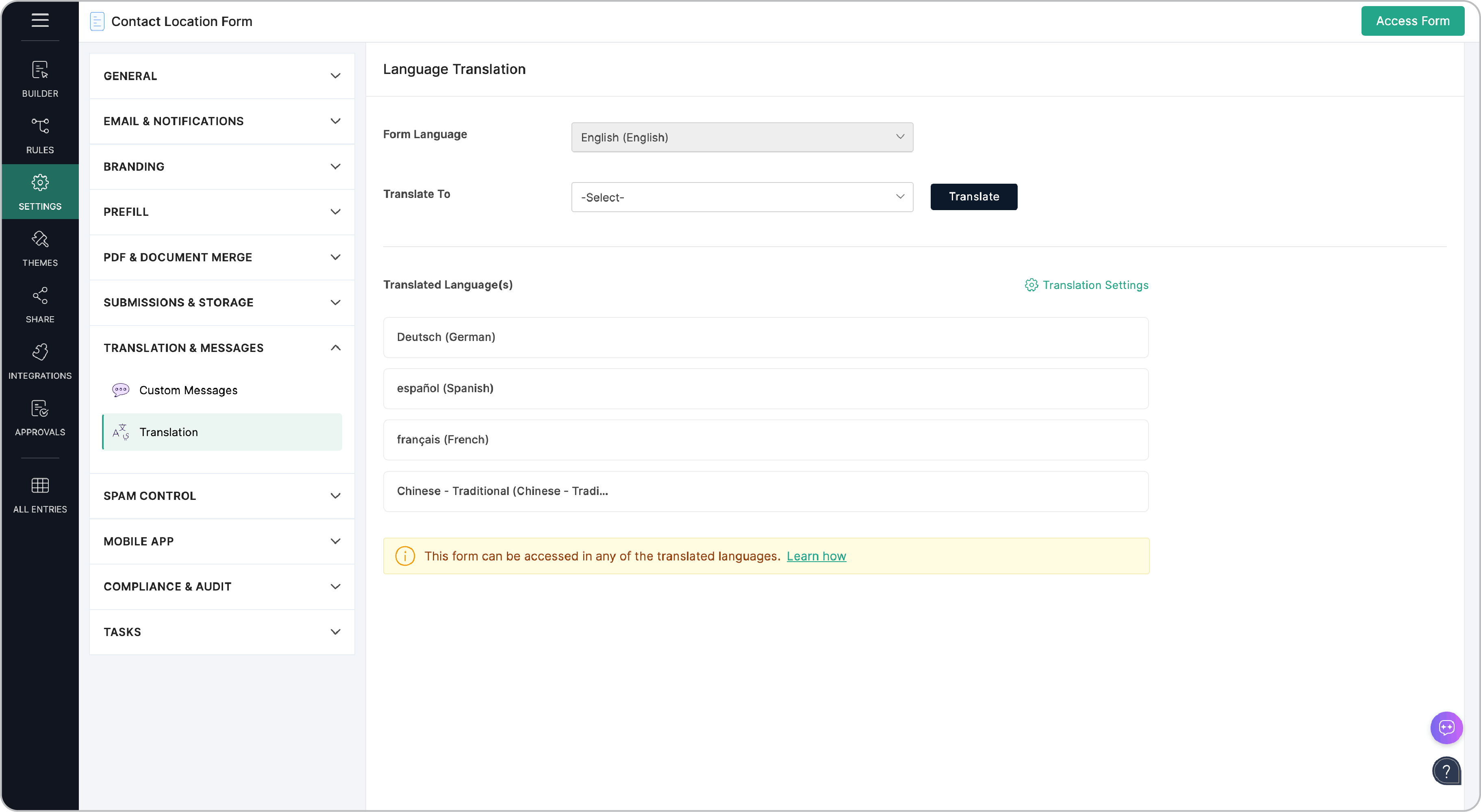Open Translation Settings gear icon
Image resolution: width=1481 pixels, height=812 pixels.
point(1031,284)
